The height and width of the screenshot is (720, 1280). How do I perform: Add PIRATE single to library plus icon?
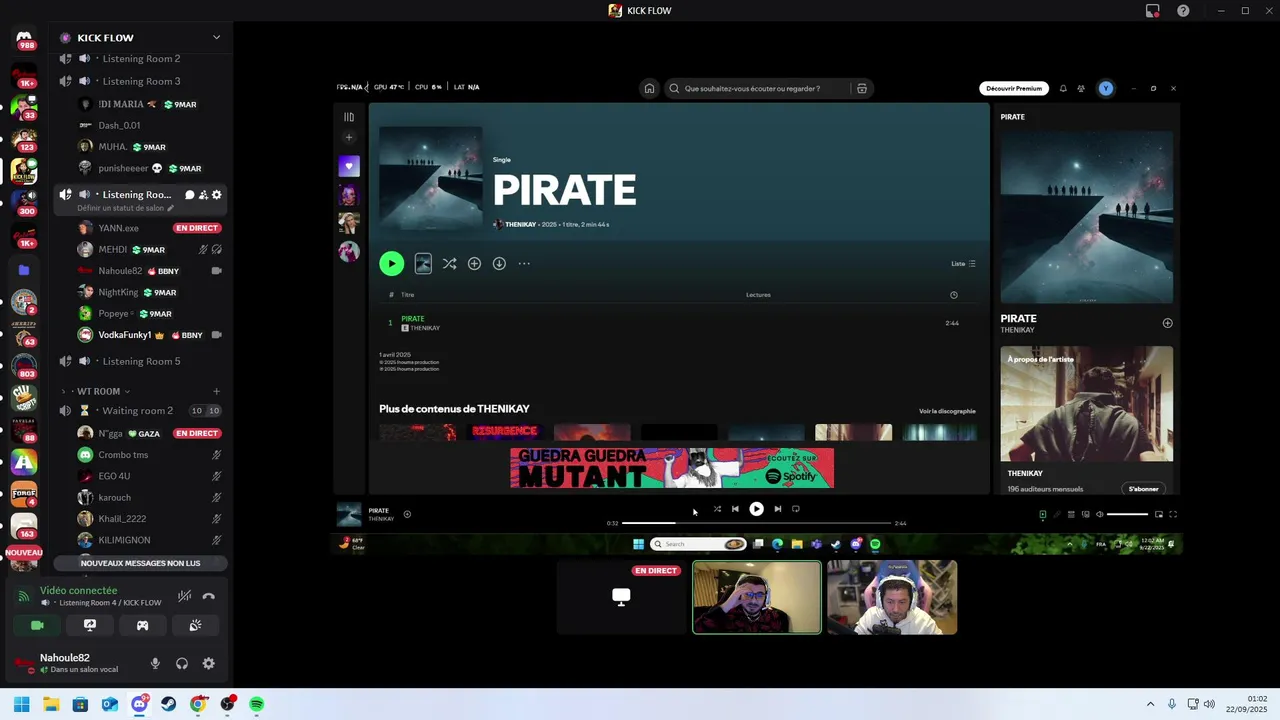click(474, 264)
